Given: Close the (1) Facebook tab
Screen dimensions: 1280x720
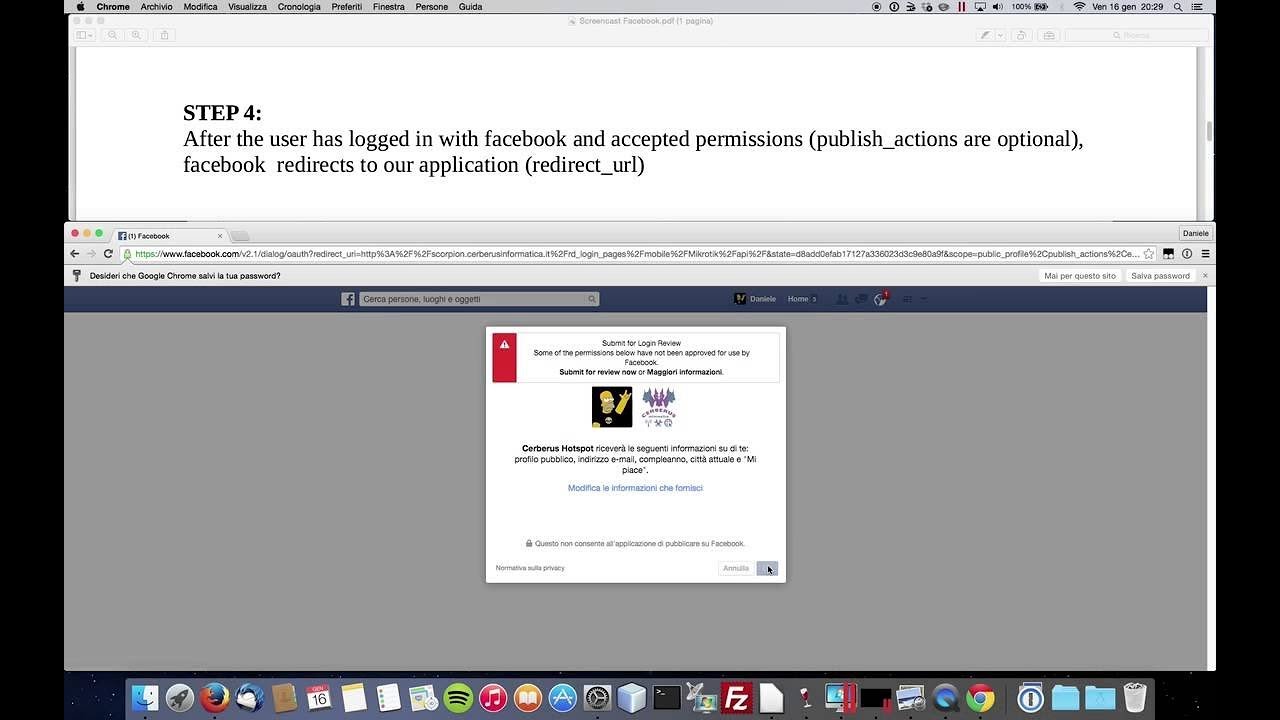Looking at the screenshot, I should click(x=220, y=236).
